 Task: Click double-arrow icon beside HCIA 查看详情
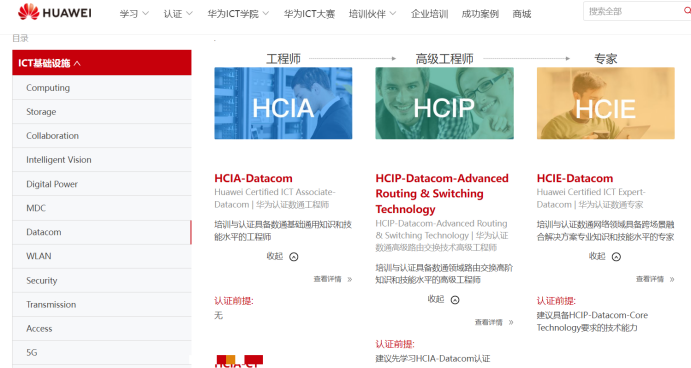pos(350,279)
